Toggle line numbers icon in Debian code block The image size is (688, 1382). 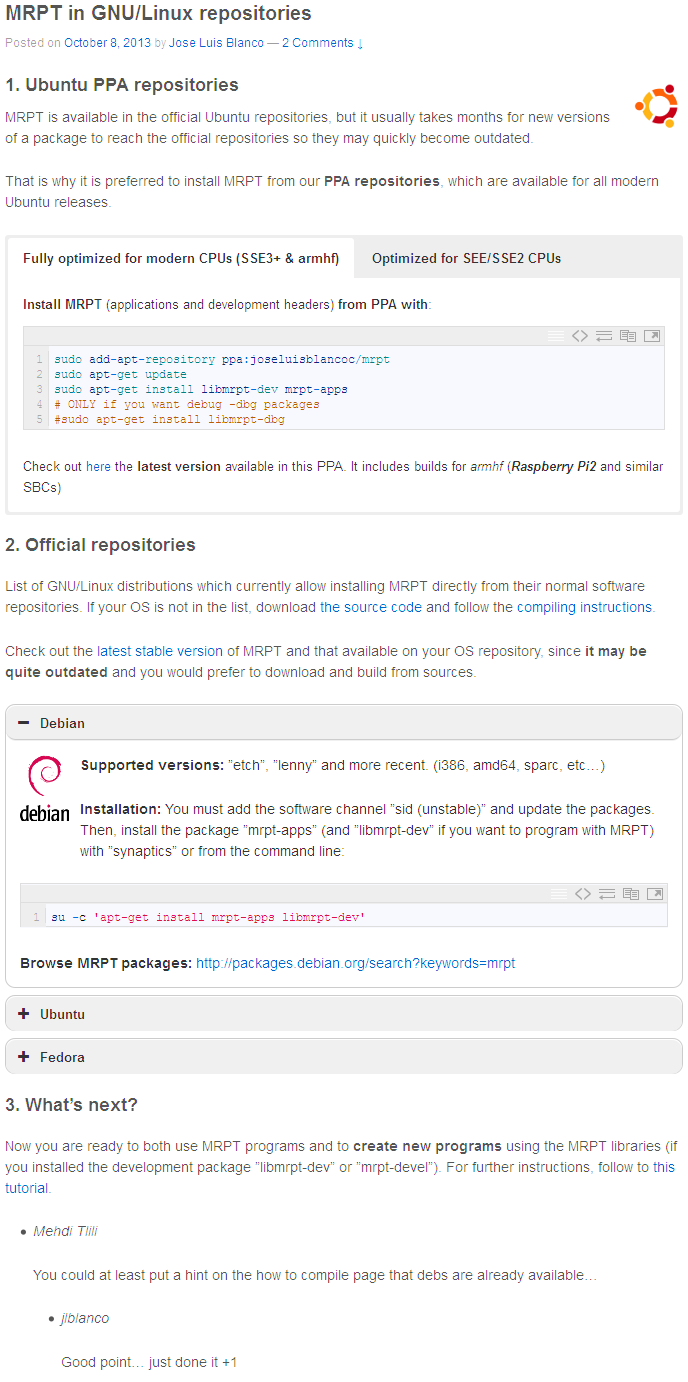click(559, 894)
